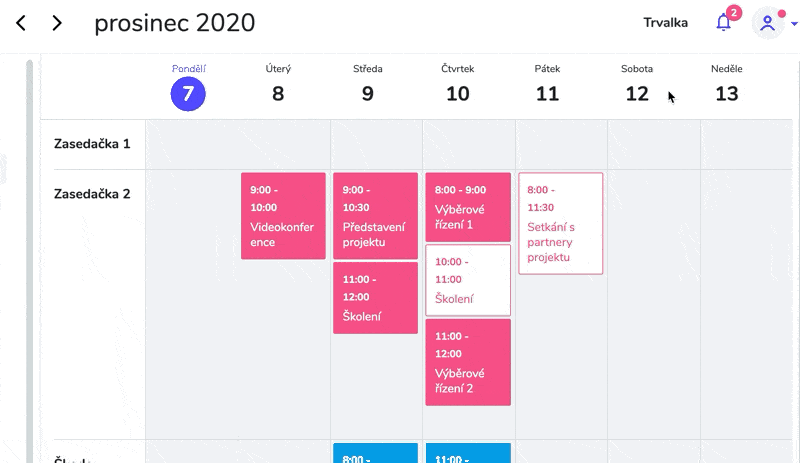
Task: Select Úterý 8 day header
Action: (x=278, y=86)
